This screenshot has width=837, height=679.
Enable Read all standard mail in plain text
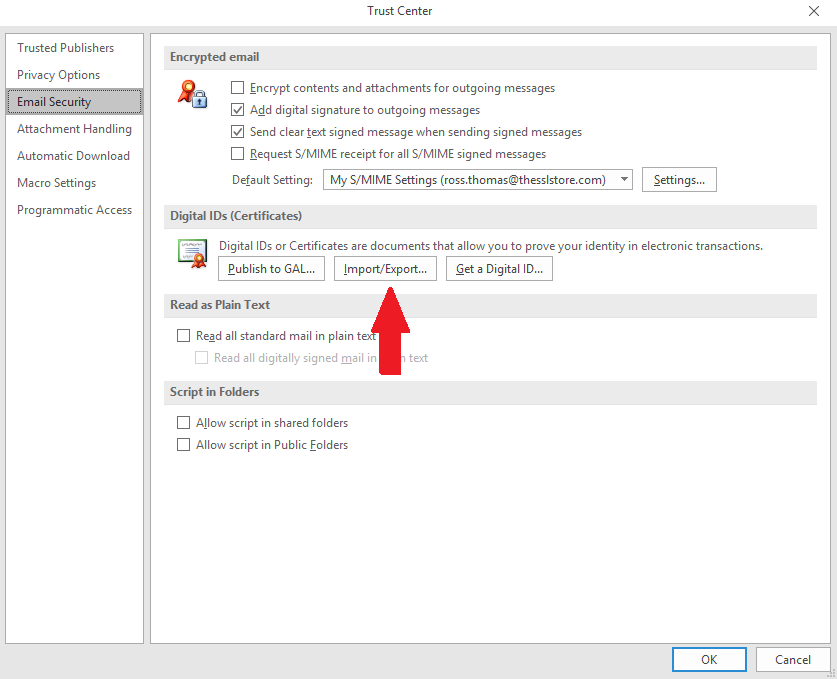pos(183,336)
